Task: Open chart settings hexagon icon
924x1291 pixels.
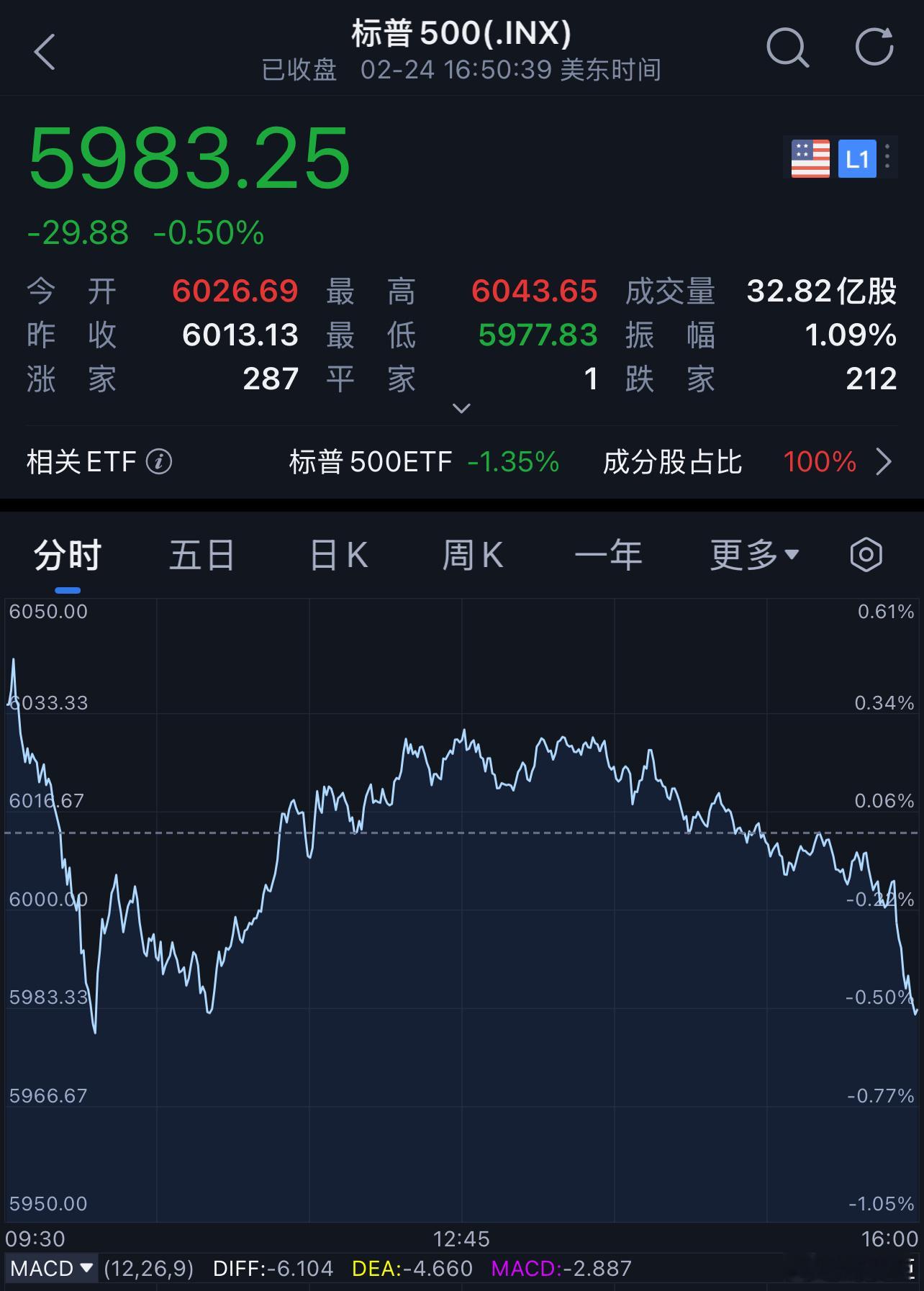Action: pos(866,555)
